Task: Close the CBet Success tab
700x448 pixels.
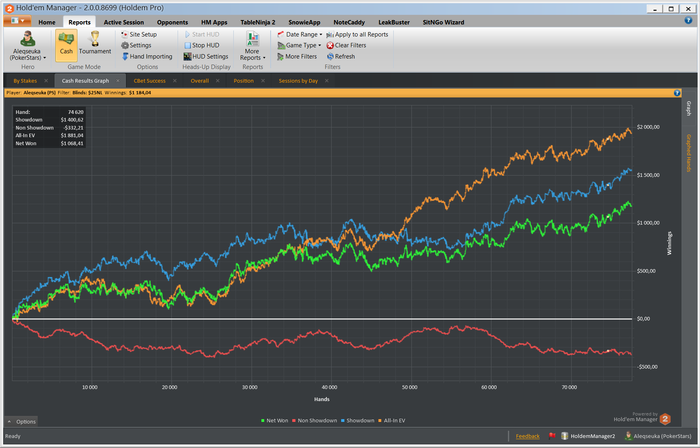Action: pyautogui.click(x=175, y=81)
